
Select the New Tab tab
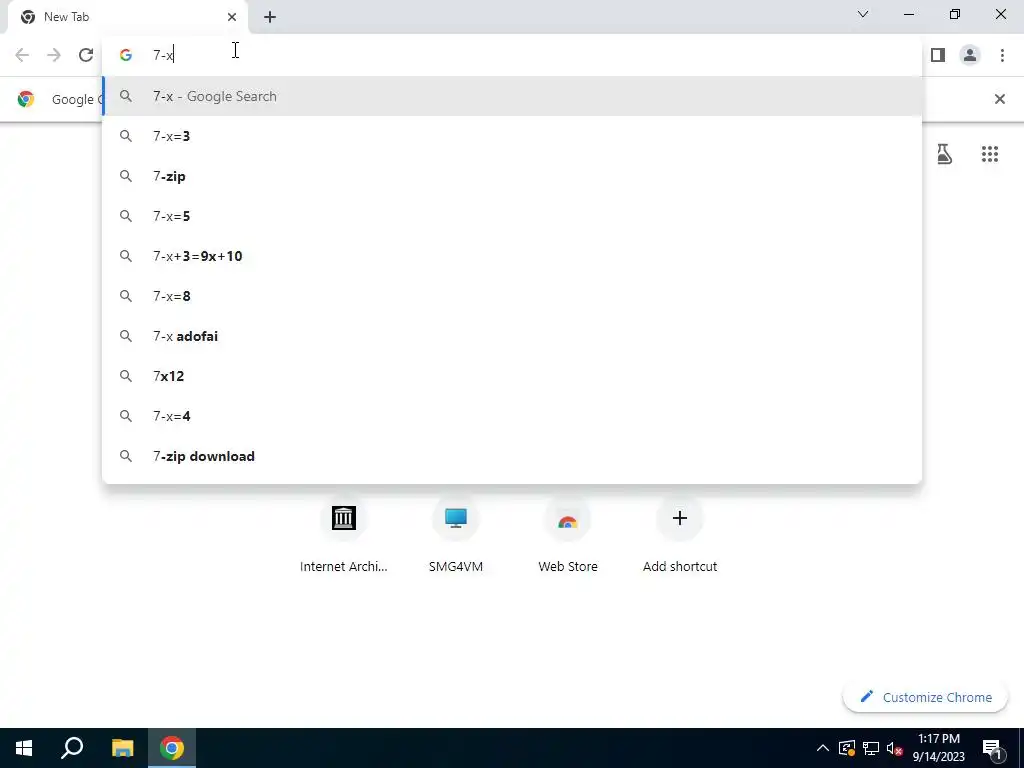pyautogui.click(x=127, y=17)
